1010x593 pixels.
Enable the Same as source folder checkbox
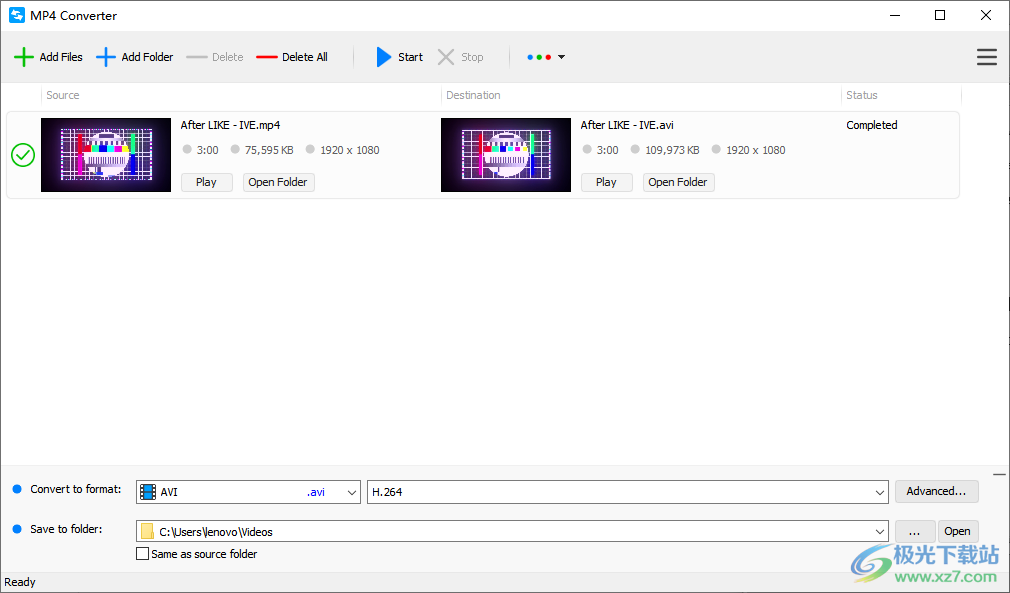point(143,553)
